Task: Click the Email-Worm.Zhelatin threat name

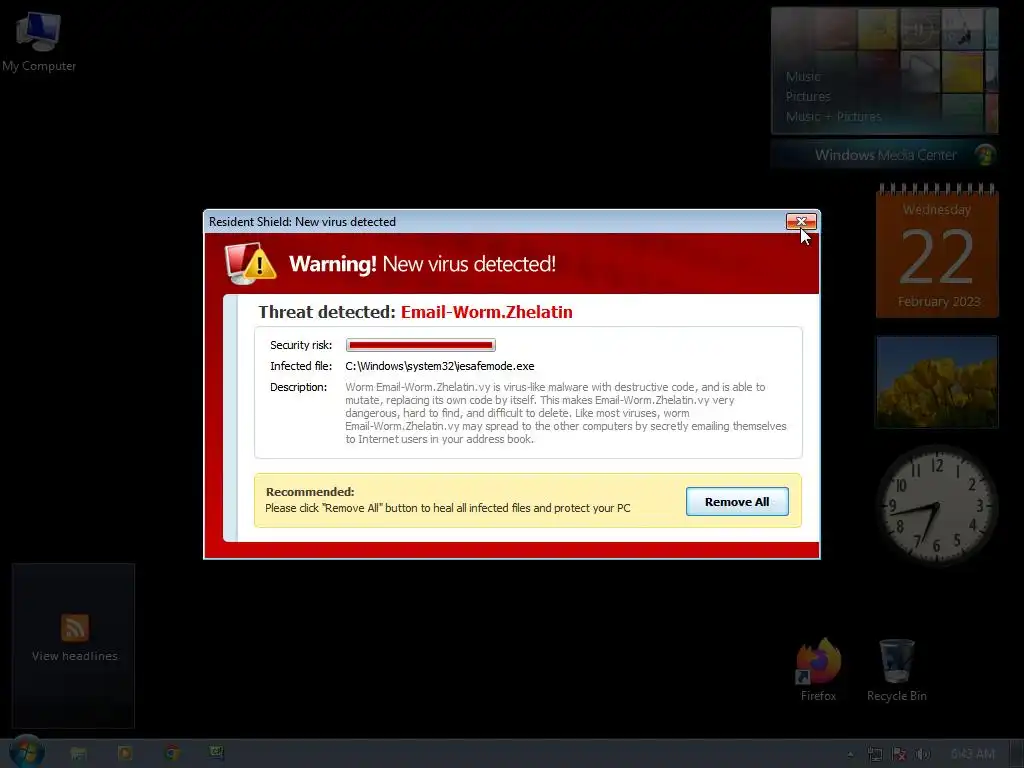Action: (487, 312)
